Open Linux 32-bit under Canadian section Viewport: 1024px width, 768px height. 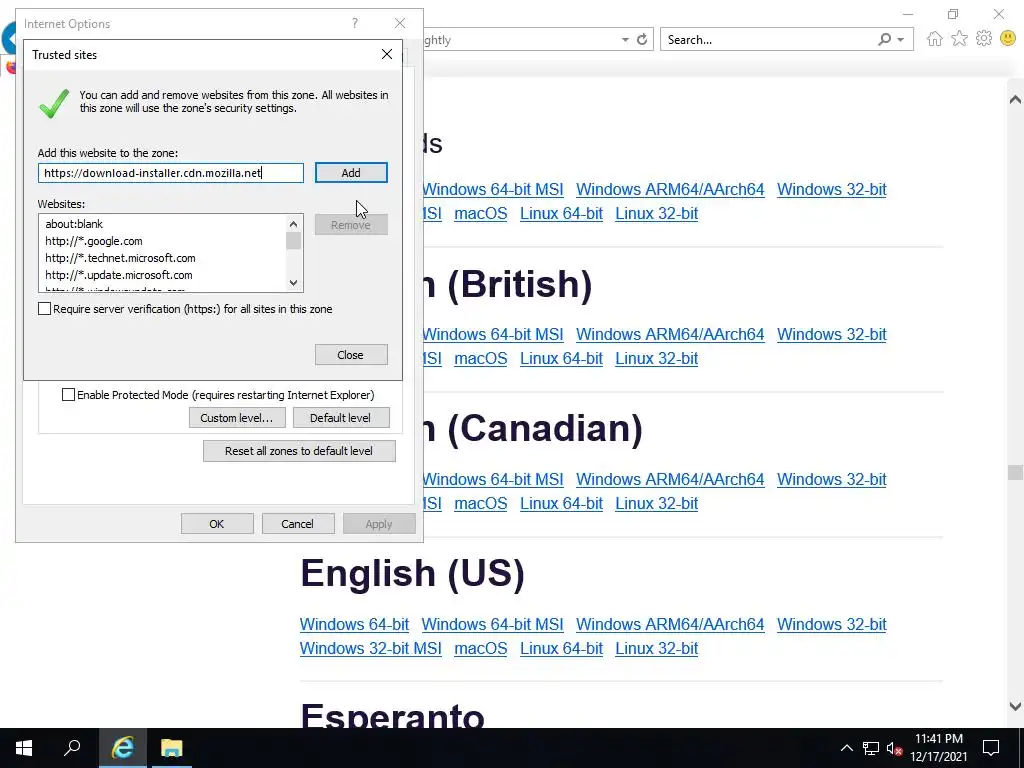tap(656, 504)
